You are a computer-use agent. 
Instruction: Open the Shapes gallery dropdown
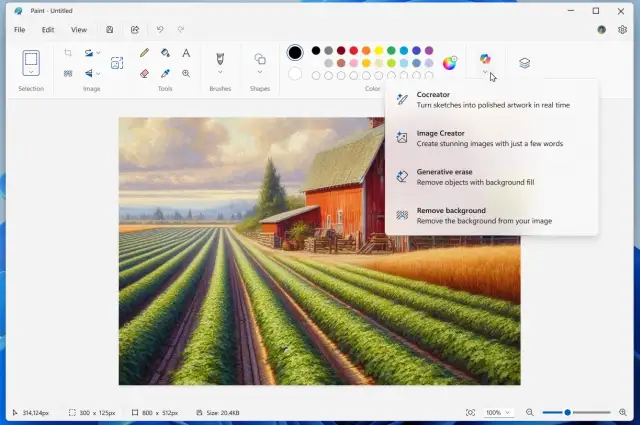tap(260, 72)
